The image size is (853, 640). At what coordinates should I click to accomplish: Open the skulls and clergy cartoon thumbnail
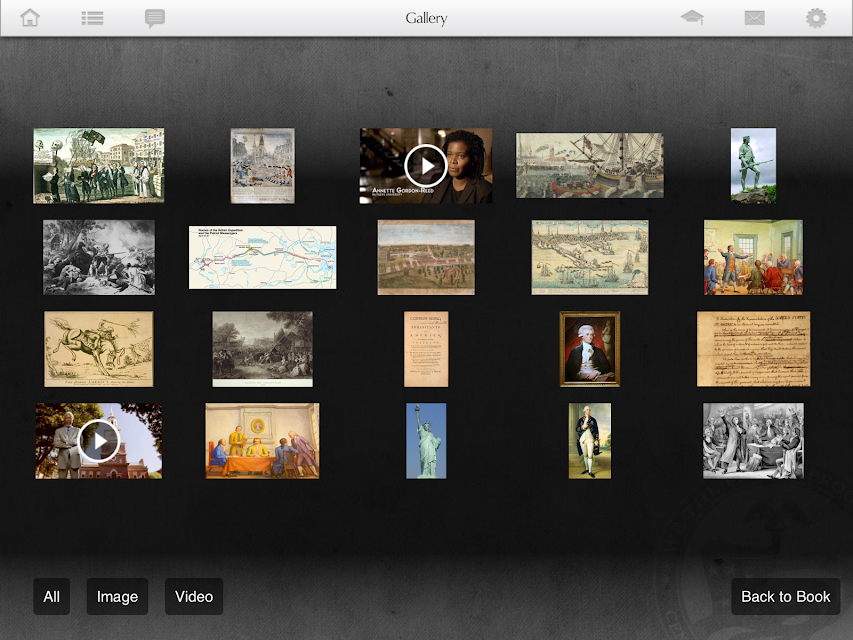[x=98, y=166]
